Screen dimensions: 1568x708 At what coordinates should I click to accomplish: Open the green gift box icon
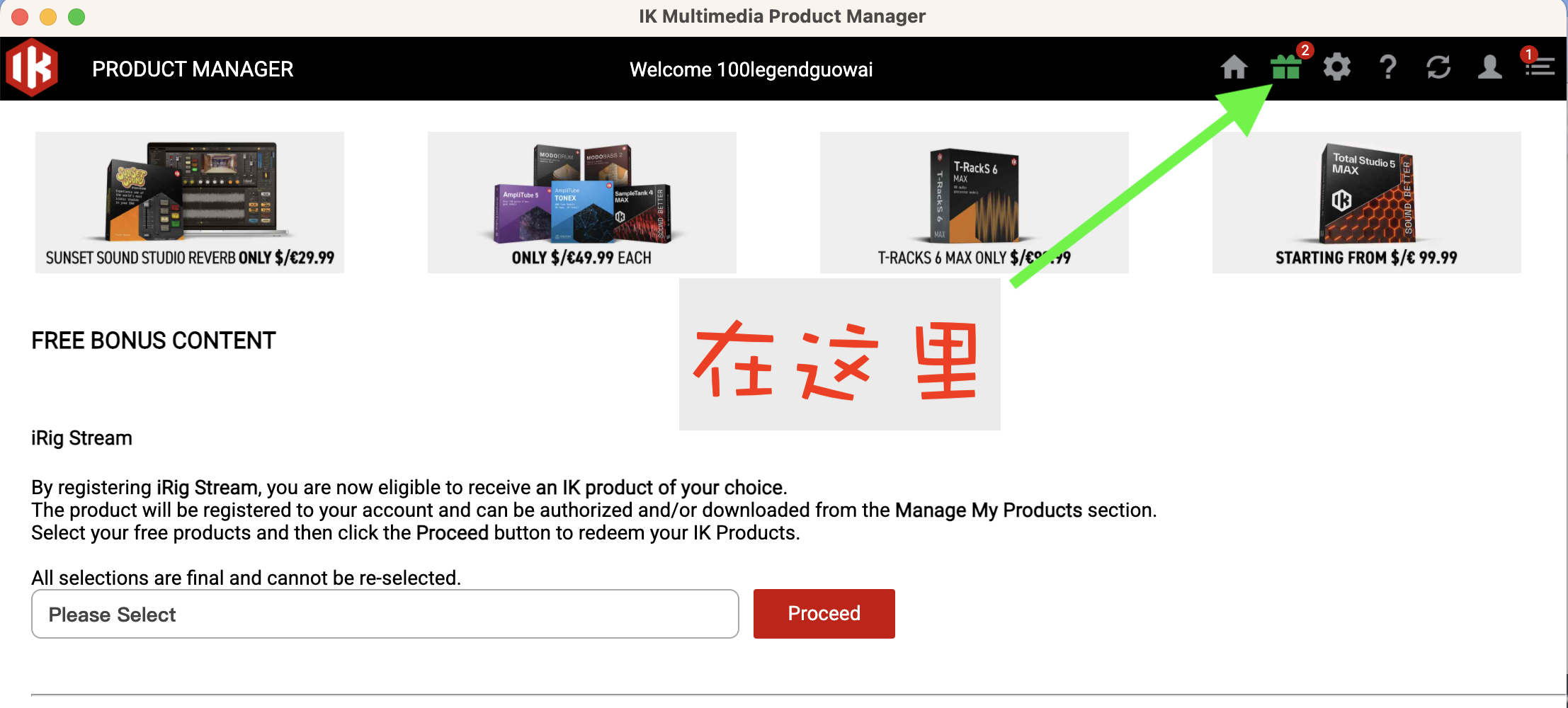[x=1285, y=68]
